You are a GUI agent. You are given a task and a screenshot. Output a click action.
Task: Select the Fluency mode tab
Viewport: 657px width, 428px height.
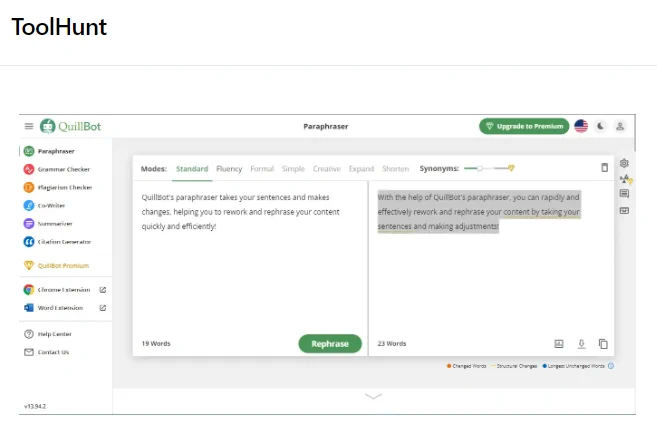click(229, 169)
